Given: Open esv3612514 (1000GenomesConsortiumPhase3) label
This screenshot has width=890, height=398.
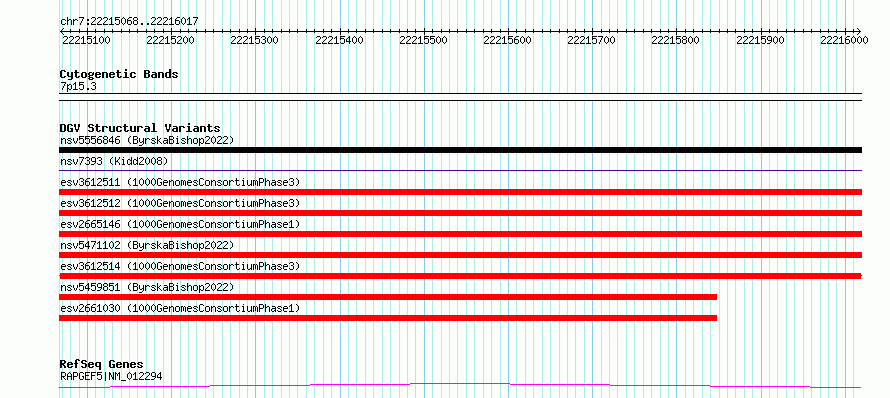Looking at the screenshot, I should 180,266.
